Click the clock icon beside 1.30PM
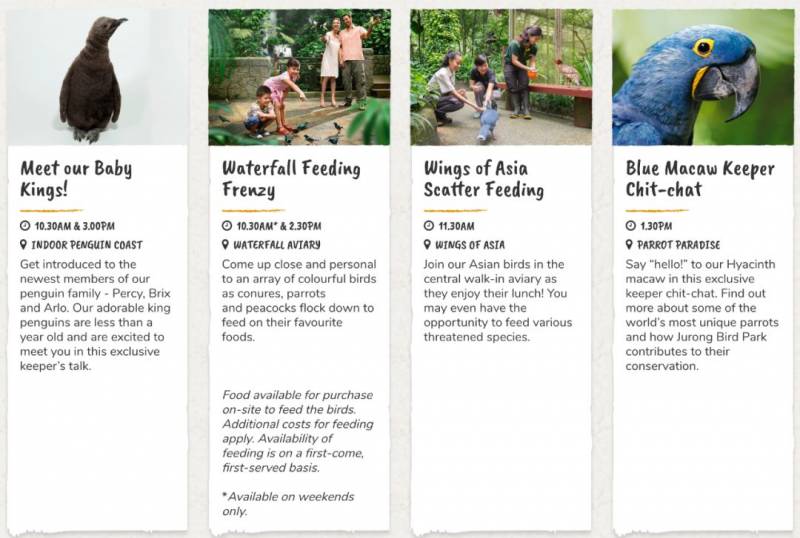This screenshot has width=800, height=538. pyautogui.click(x=631, y=226)
